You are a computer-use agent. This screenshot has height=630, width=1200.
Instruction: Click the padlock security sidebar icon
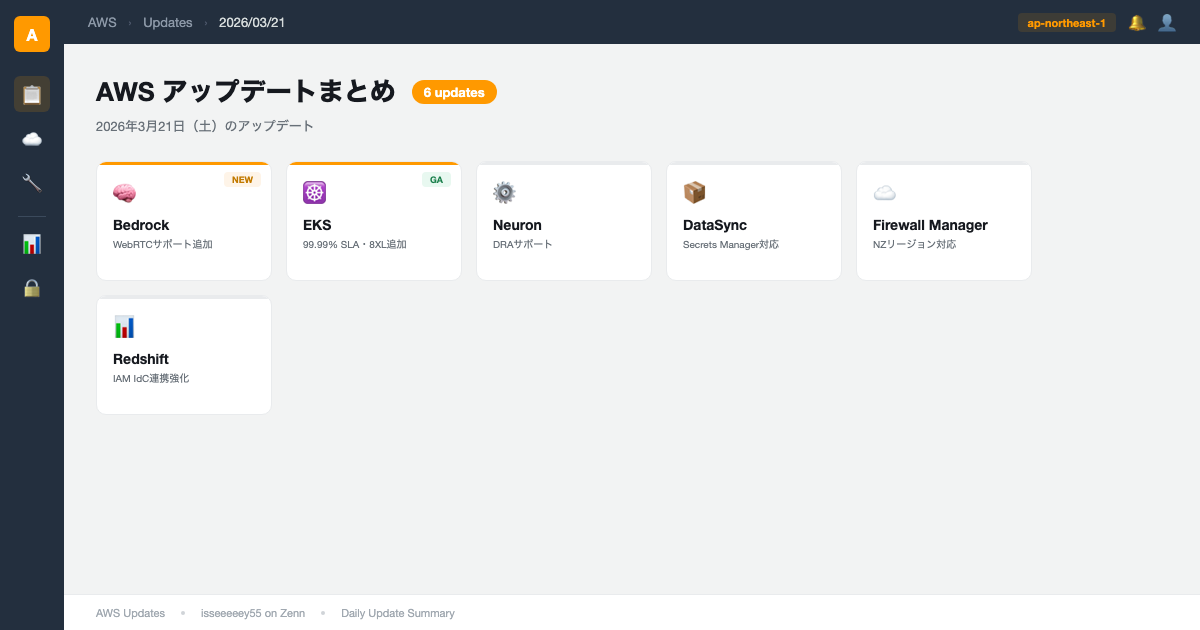pyautogui.click(x=32, y=288)
